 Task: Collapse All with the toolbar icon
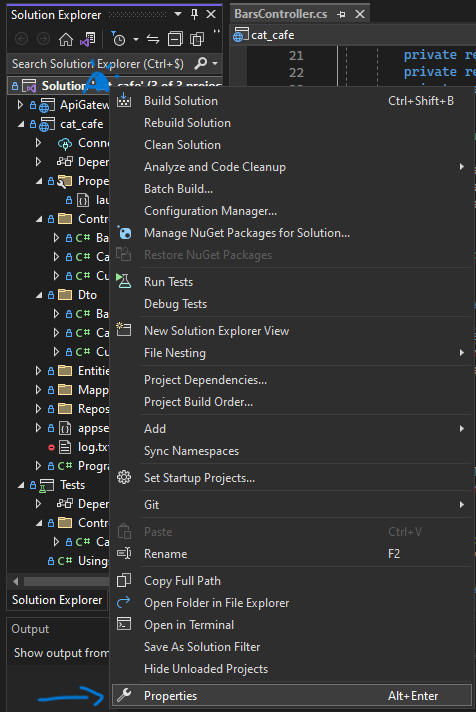point(175,40)
